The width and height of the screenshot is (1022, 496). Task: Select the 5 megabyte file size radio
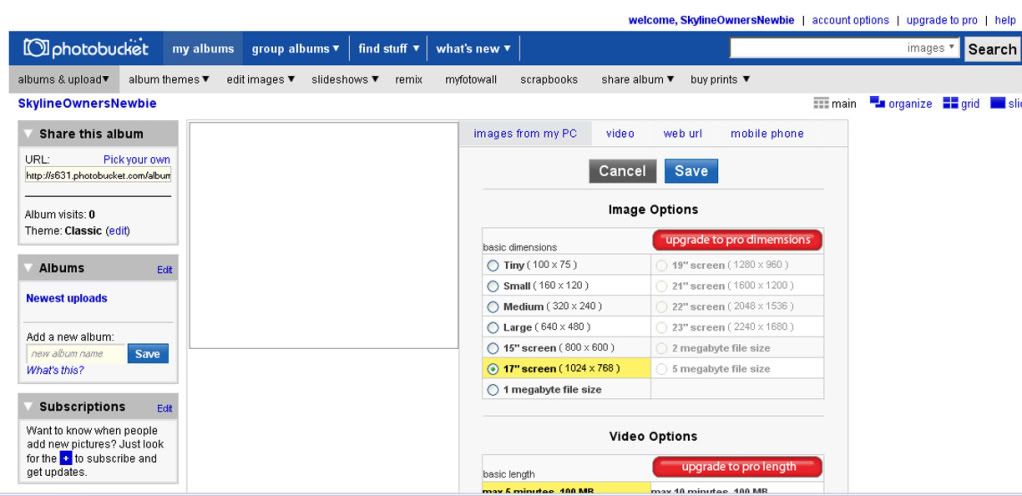[x=662, y=369]
